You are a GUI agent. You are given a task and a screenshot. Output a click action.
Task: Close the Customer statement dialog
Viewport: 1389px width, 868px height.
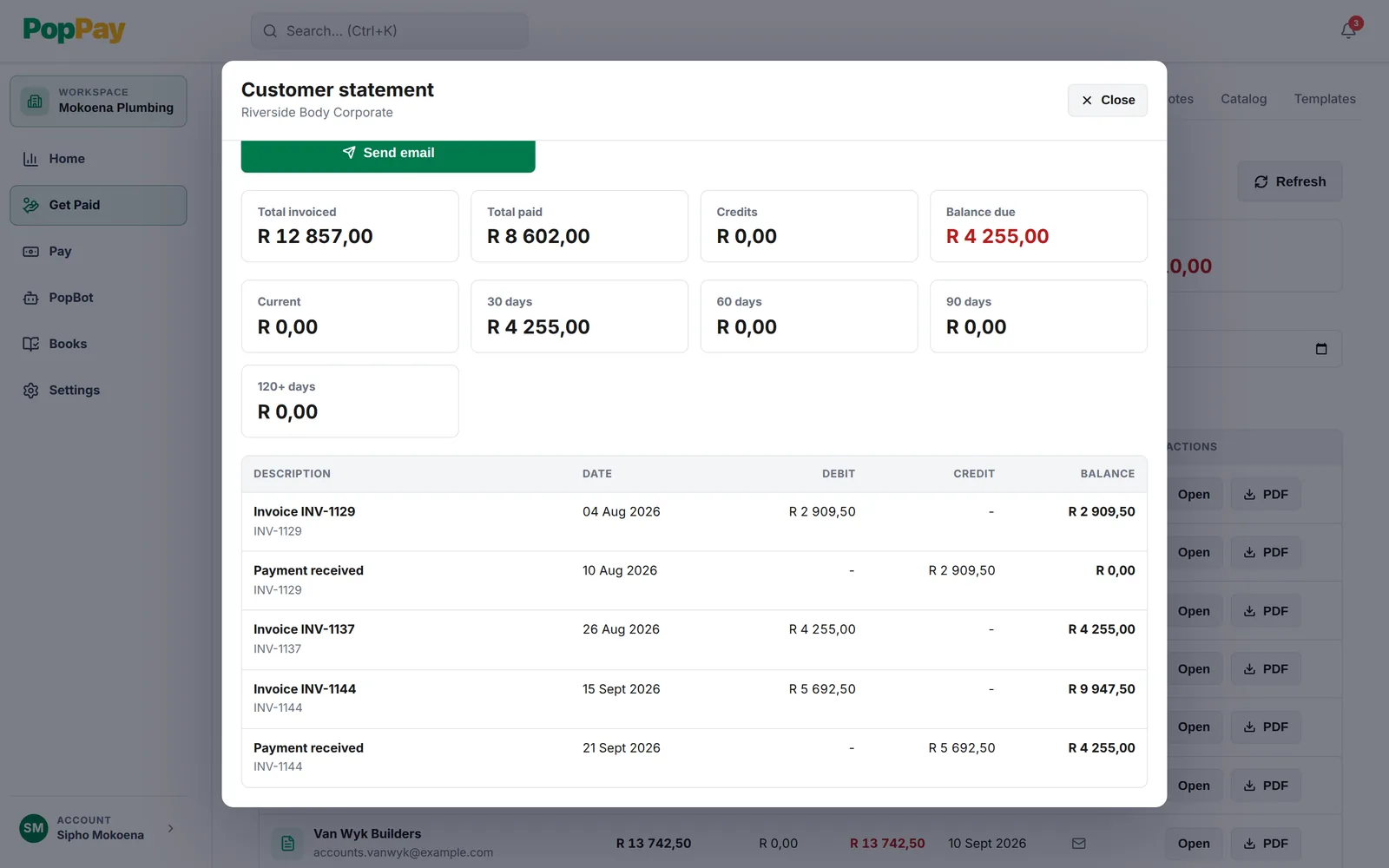(x=1108, y=100)
